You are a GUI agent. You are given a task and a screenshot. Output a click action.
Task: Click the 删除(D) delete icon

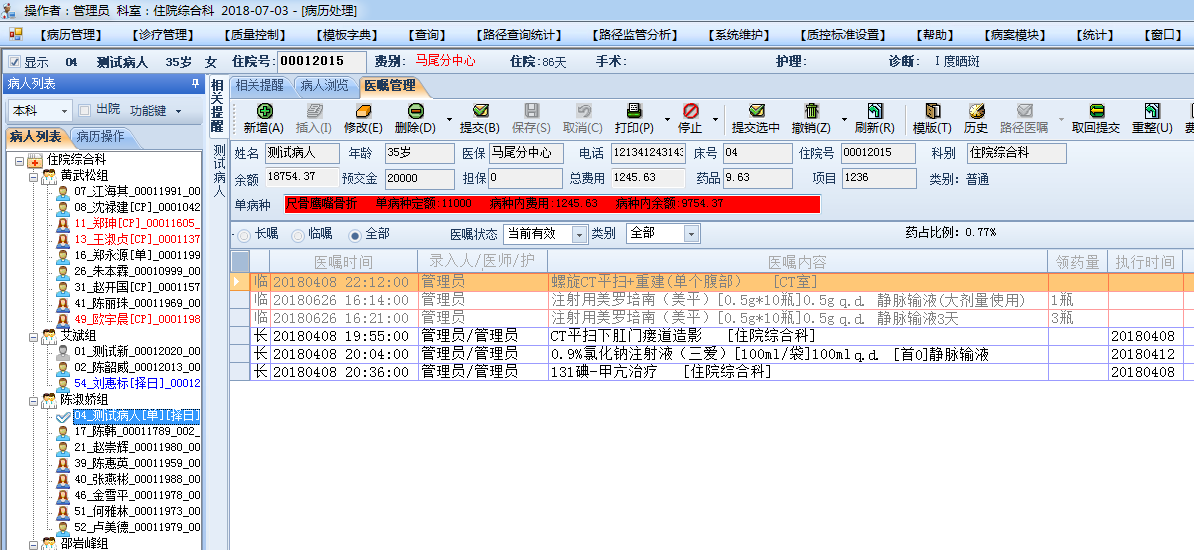tap(415, 111)
